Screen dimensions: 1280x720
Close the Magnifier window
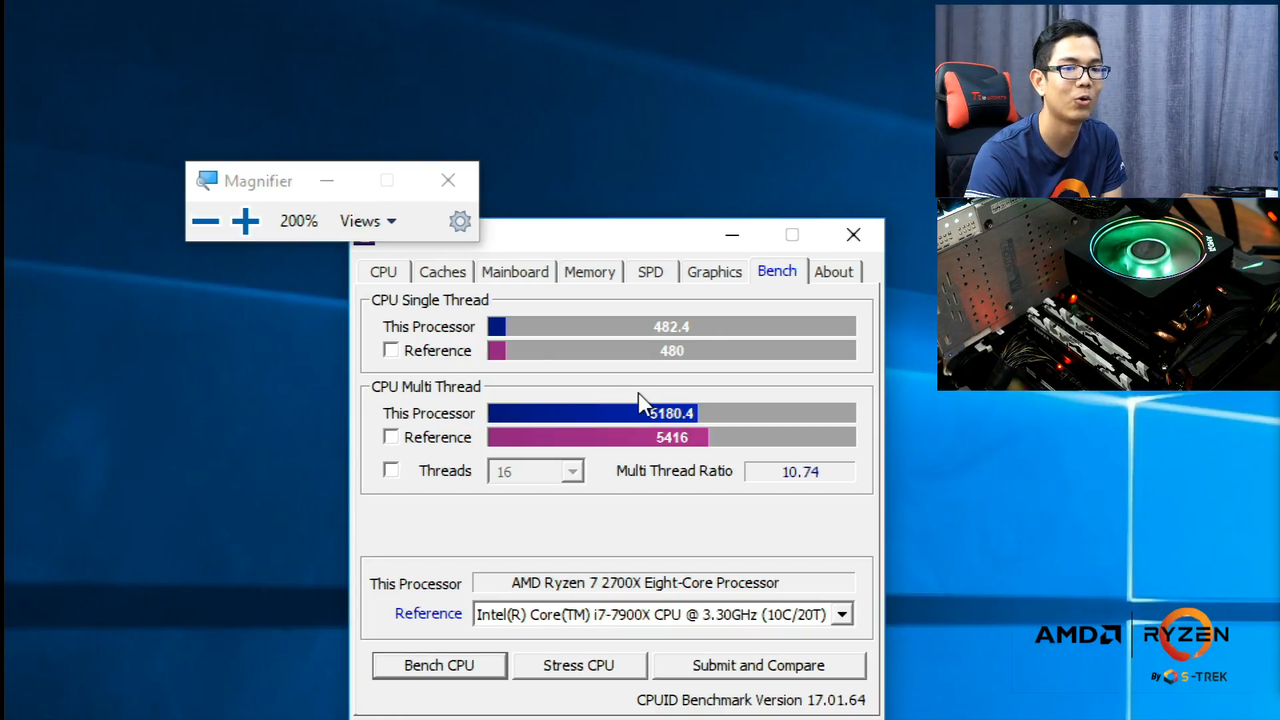[x=448, y=180]
